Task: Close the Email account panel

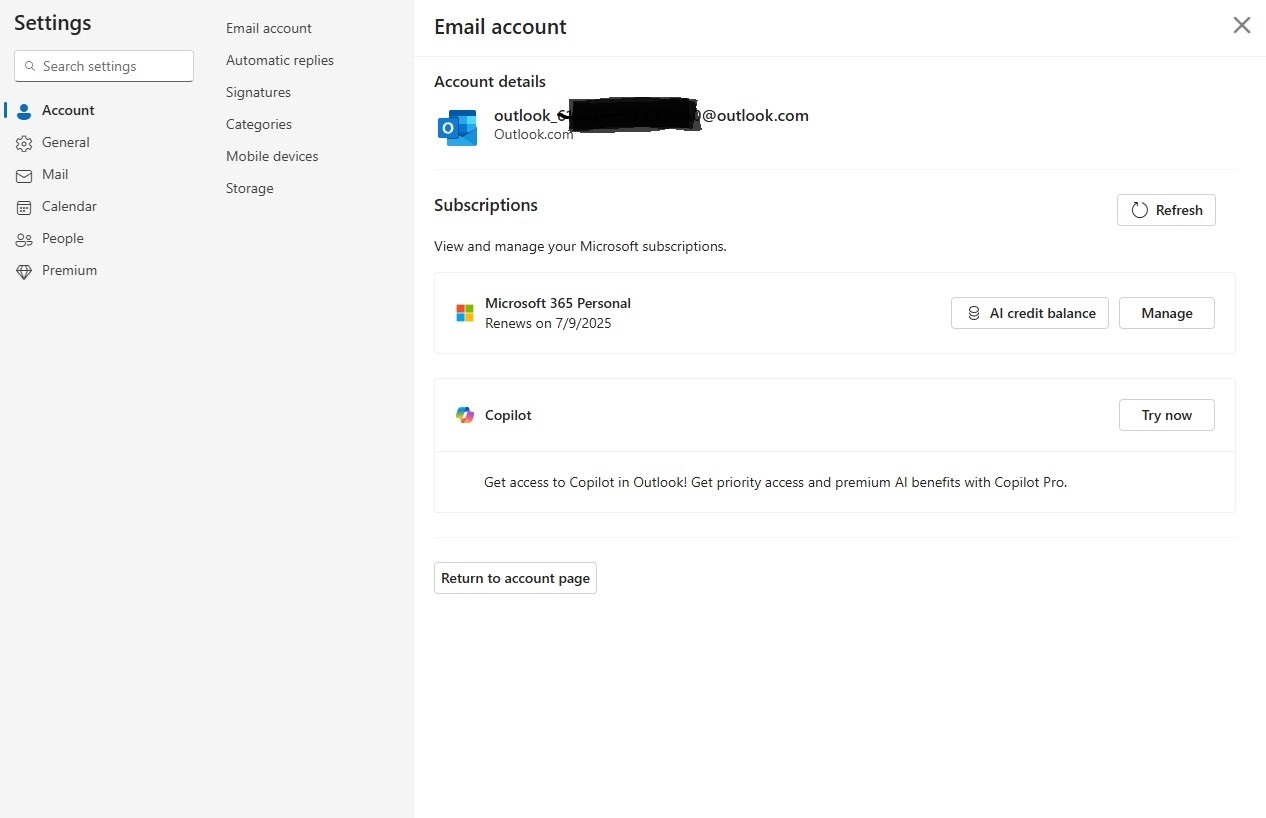Action: (x=1241, y=25)
